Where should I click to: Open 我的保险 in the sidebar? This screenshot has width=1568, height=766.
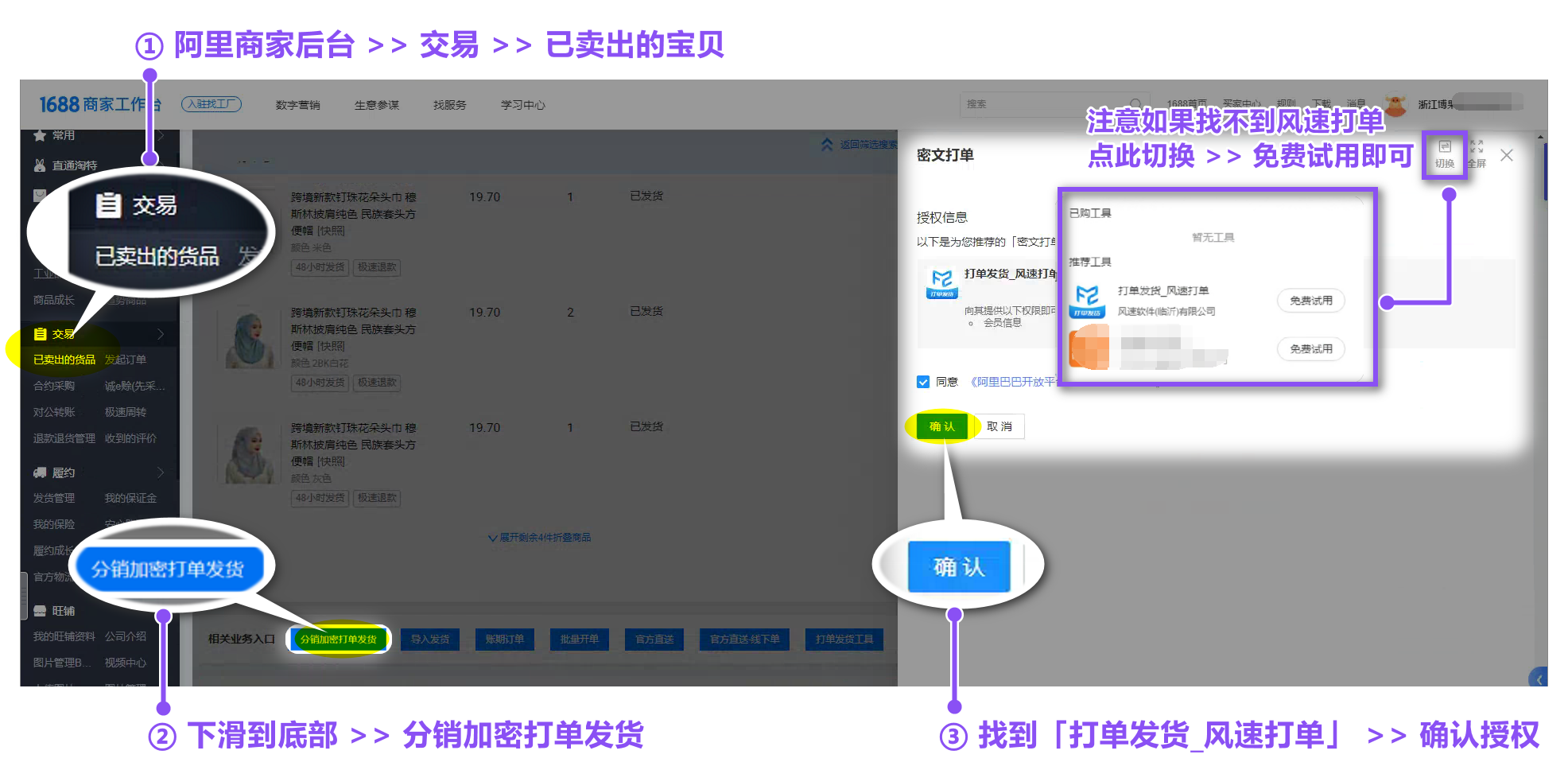click(54, 524)
